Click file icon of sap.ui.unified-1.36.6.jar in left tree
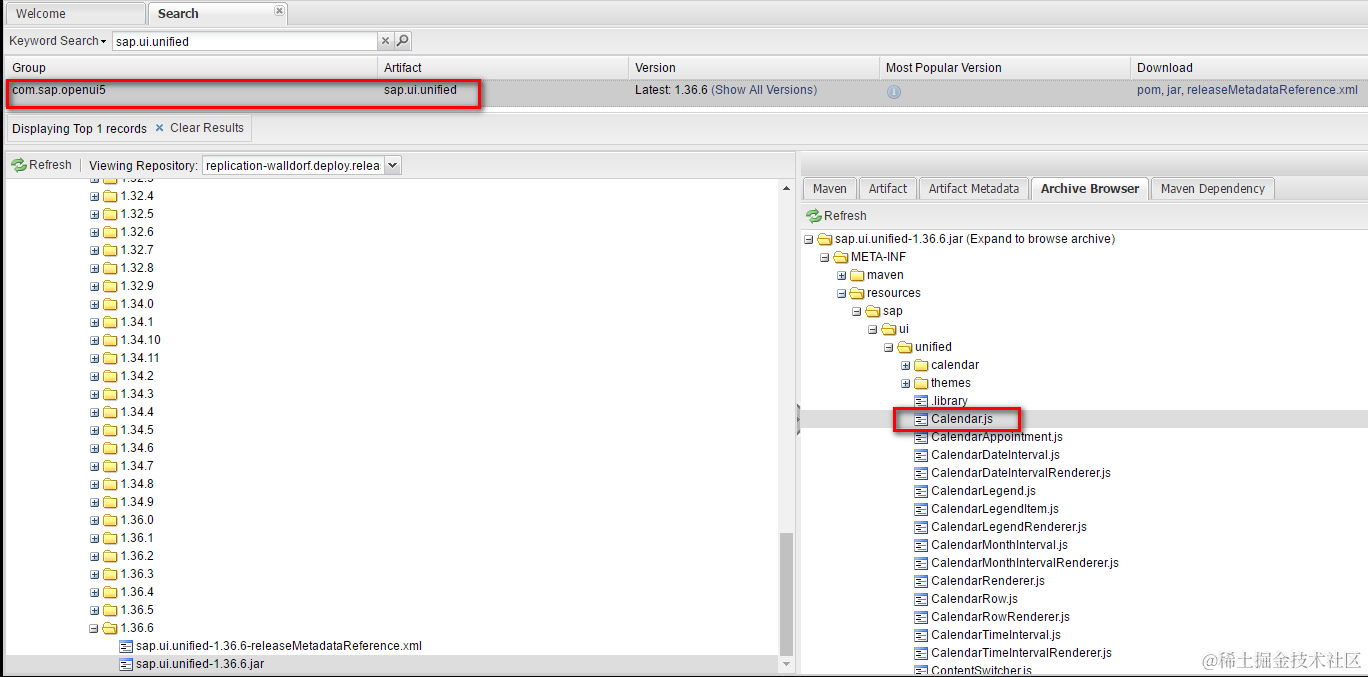The width and height of the screenshot is (1368, 677). pos(126,664)
